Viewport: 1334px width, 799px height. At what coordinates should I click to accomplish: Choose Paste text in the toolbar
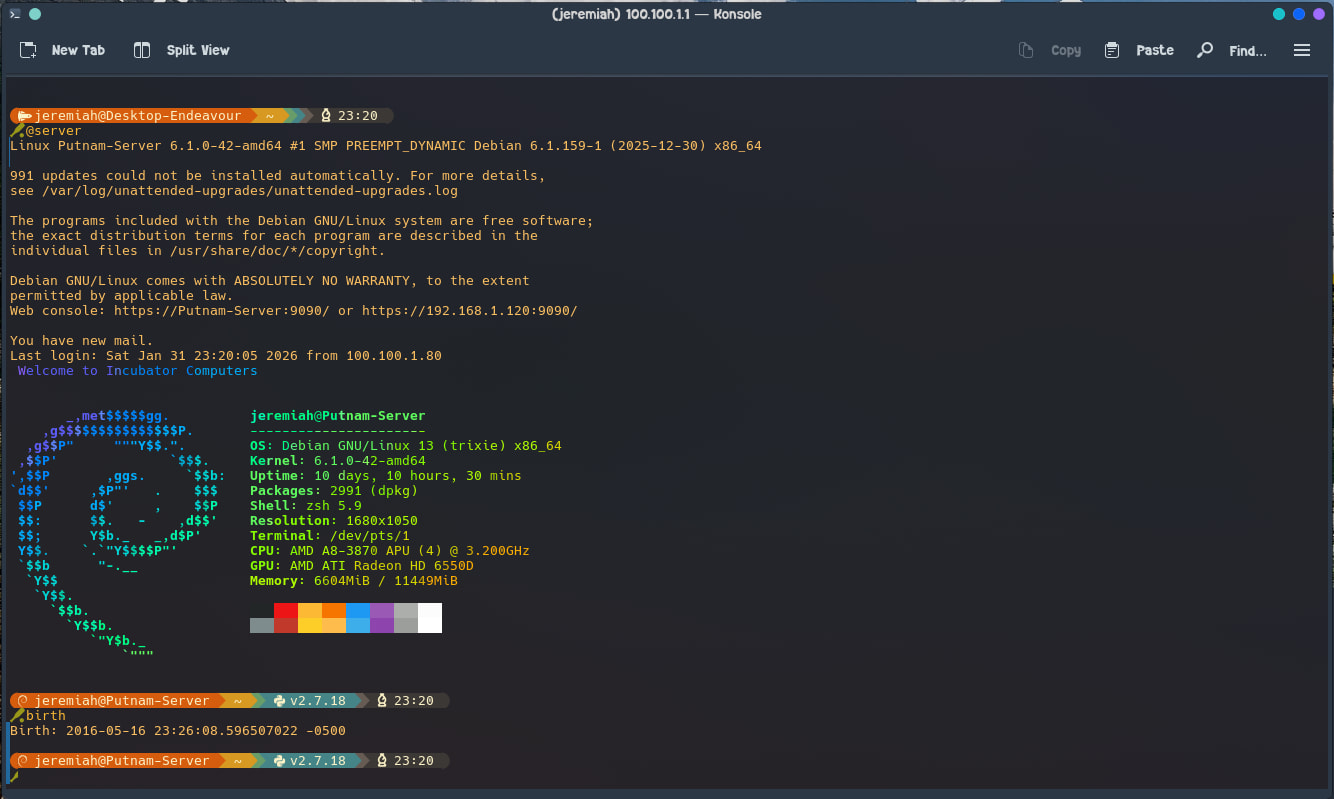[1155, 50]
